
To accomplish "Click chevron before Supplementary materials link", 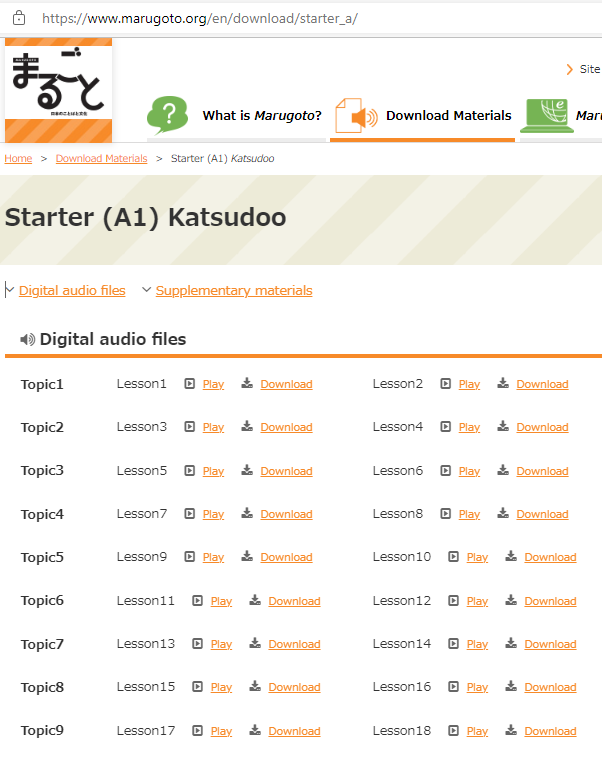I will (146, 289).
